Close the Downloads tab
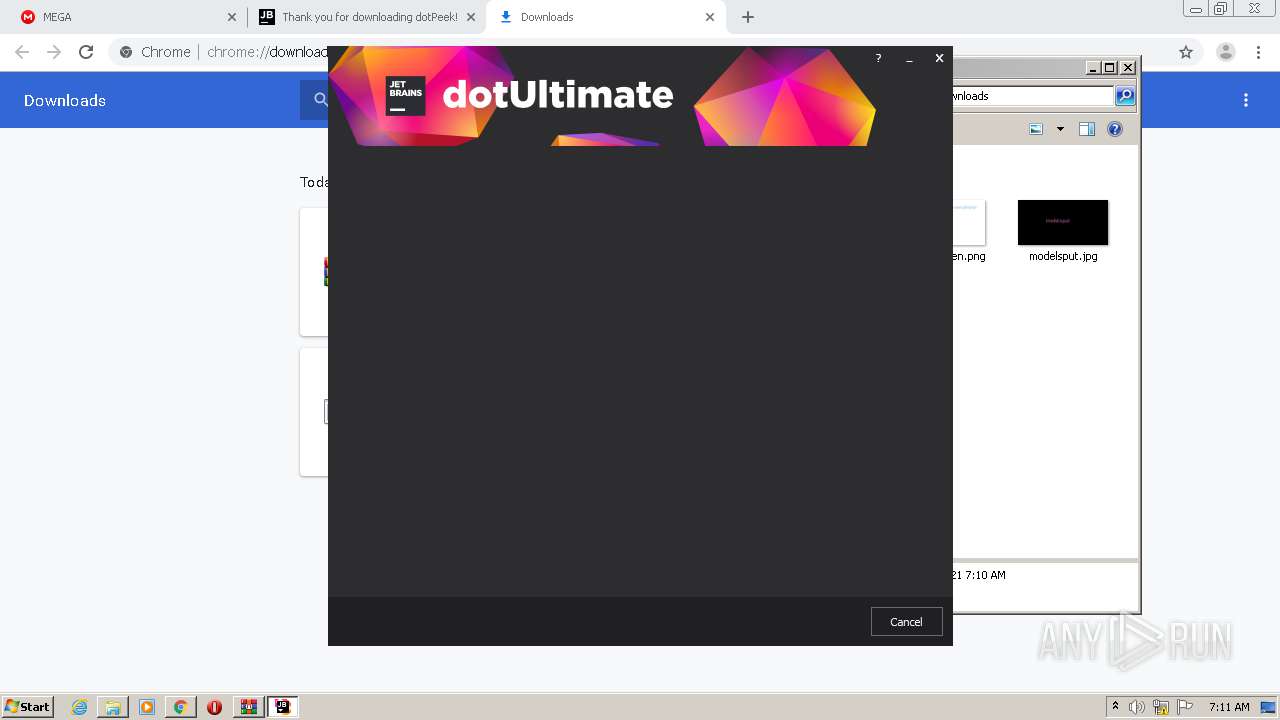The height and width of the screenshot is (720, 1280). pyautogui.click(x=710, y=17)
